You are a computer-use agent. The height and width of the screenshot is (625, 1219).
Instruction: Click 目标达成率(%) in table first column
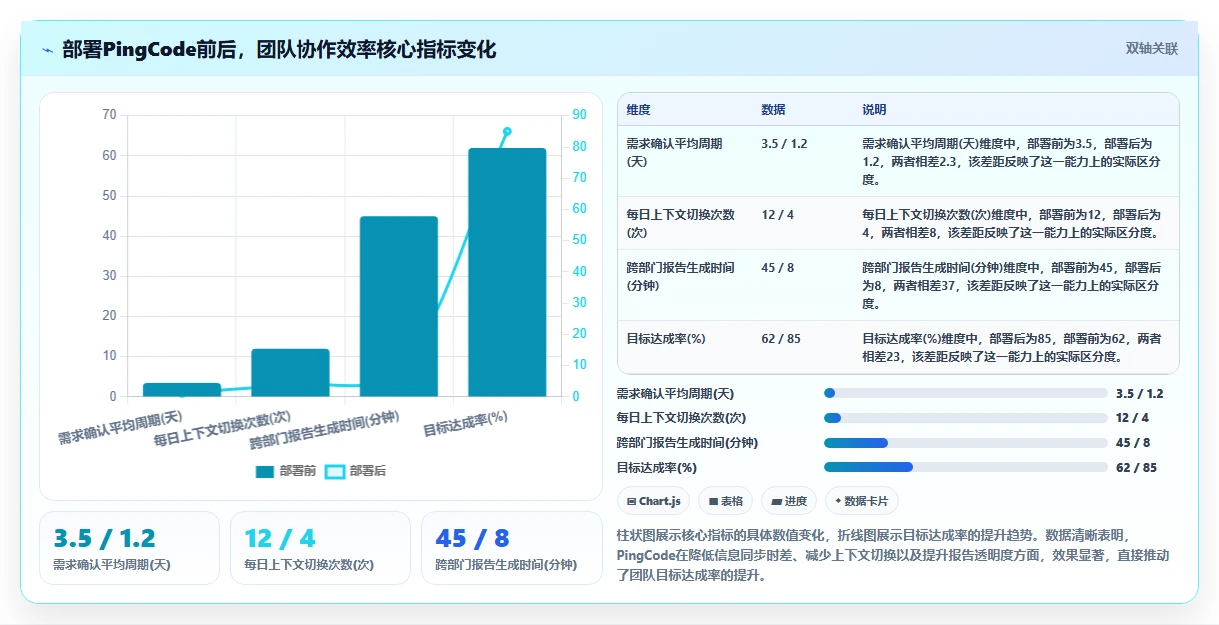pyautogui.click(x=666, y=339)
